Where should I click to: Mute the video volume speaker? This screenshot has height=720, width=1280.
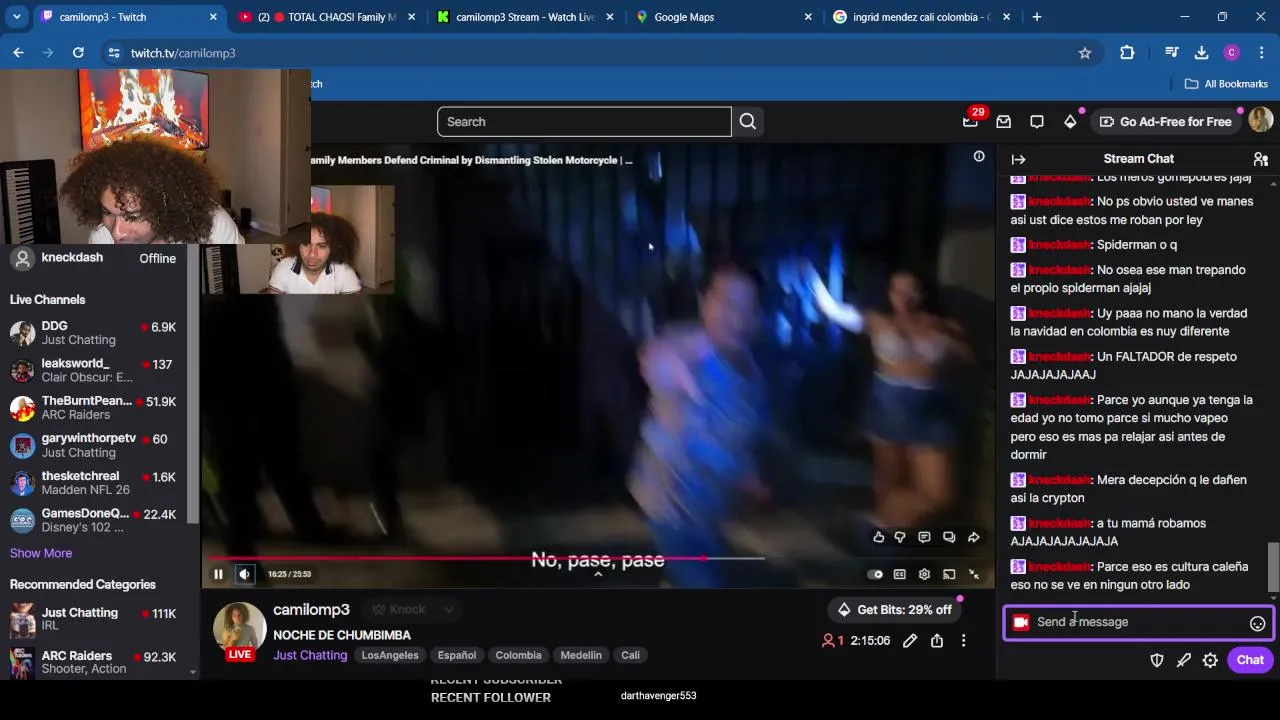(x=245, y=574)
